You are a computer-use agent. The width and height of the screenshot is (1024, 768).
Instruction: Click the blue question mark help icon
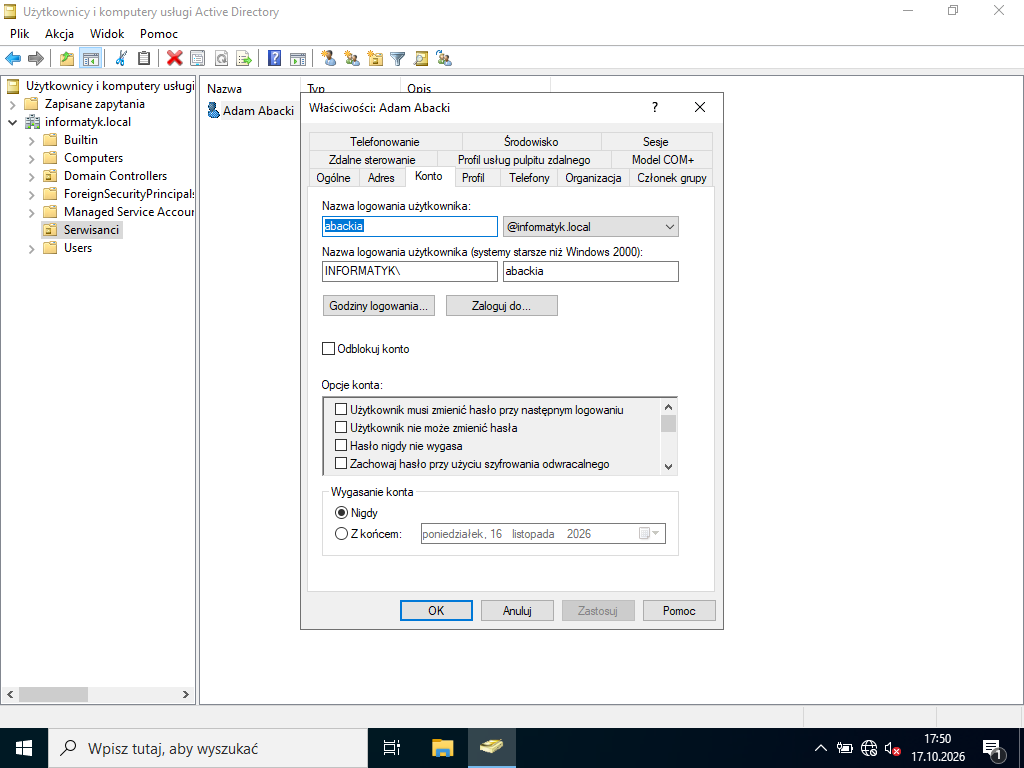275,58
